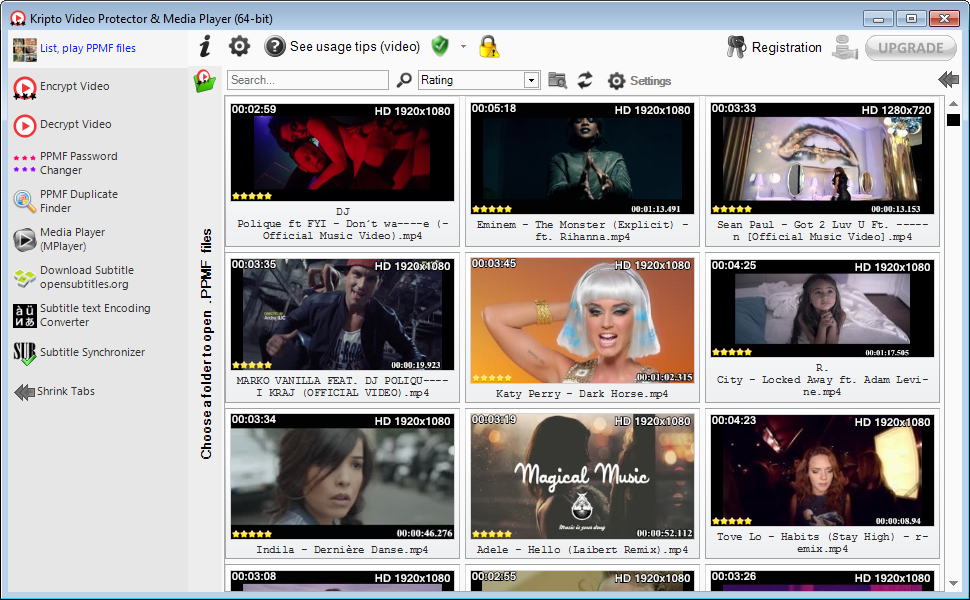The image size is (970, 600).
Task: Click the Download Subtitle icon
Action: (25, 278)
